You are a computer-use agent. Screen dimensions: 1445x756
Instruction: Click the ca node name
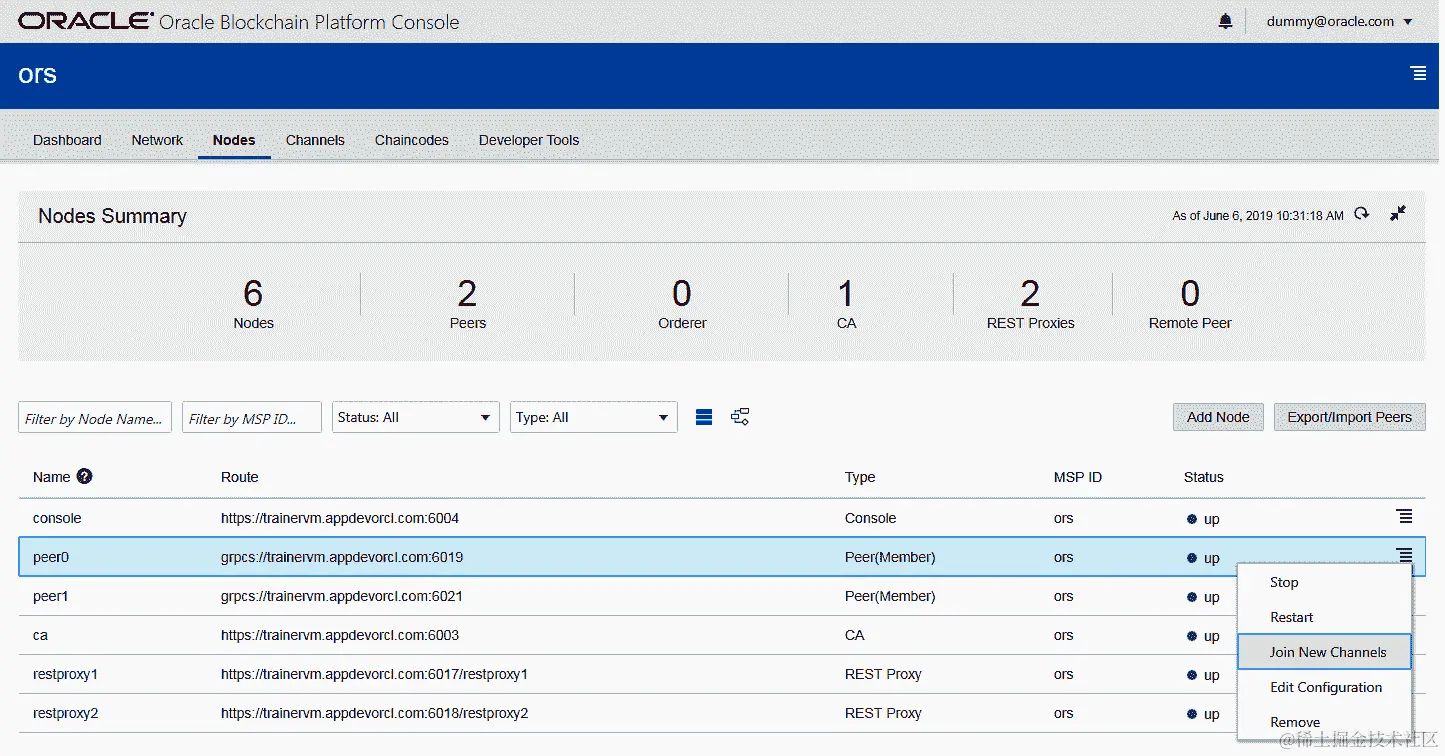41,635
